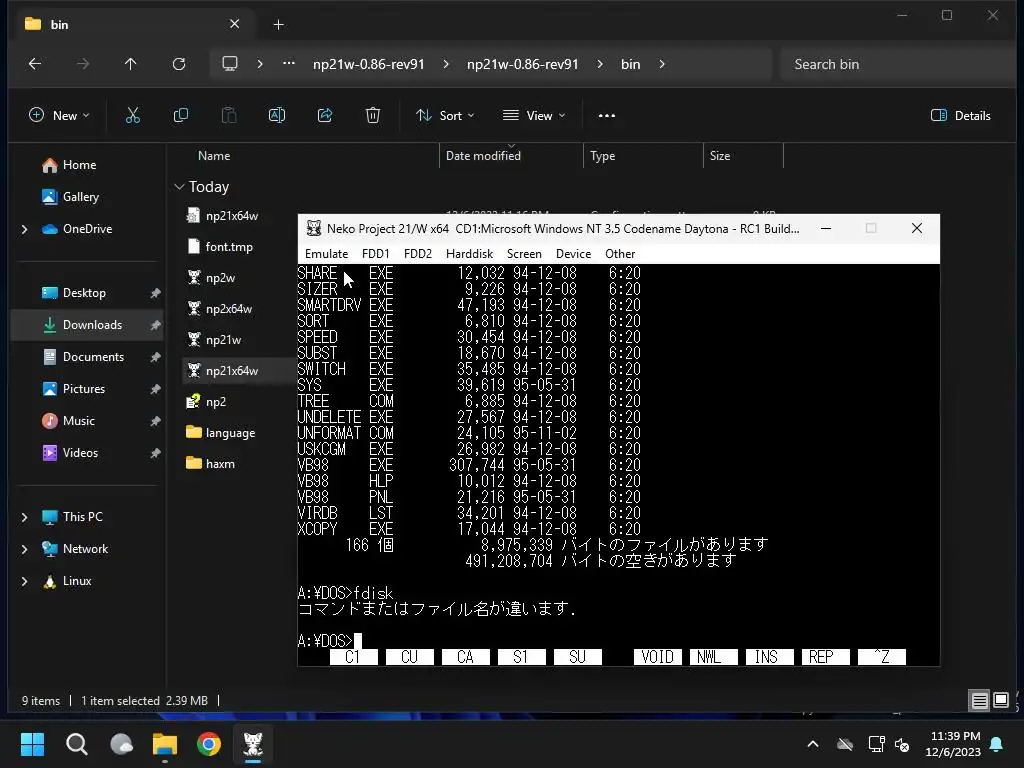Add a new Explorer tab
This screenshot has height=768, width=1024.
[278, 25]
